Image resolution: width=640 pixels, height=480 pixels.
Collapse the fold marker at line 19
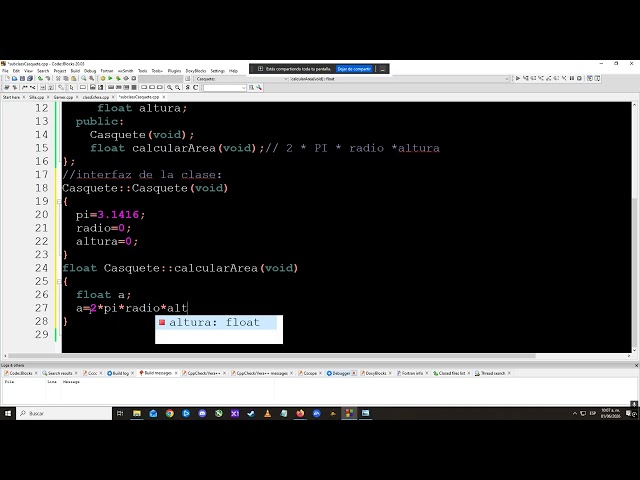[x=59, y=201]
